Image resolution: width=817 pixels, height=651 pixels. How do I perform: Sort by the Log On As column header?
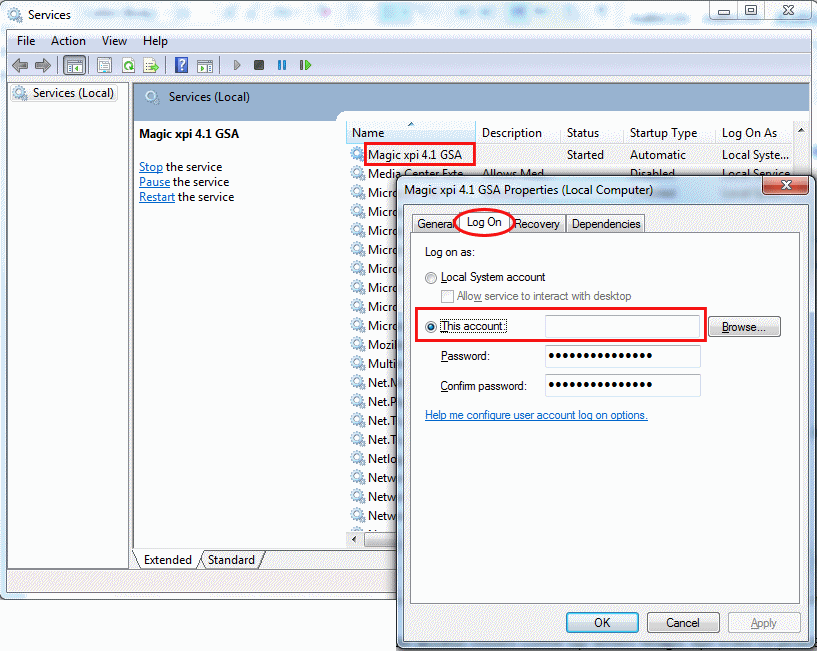tap(754, 133)
